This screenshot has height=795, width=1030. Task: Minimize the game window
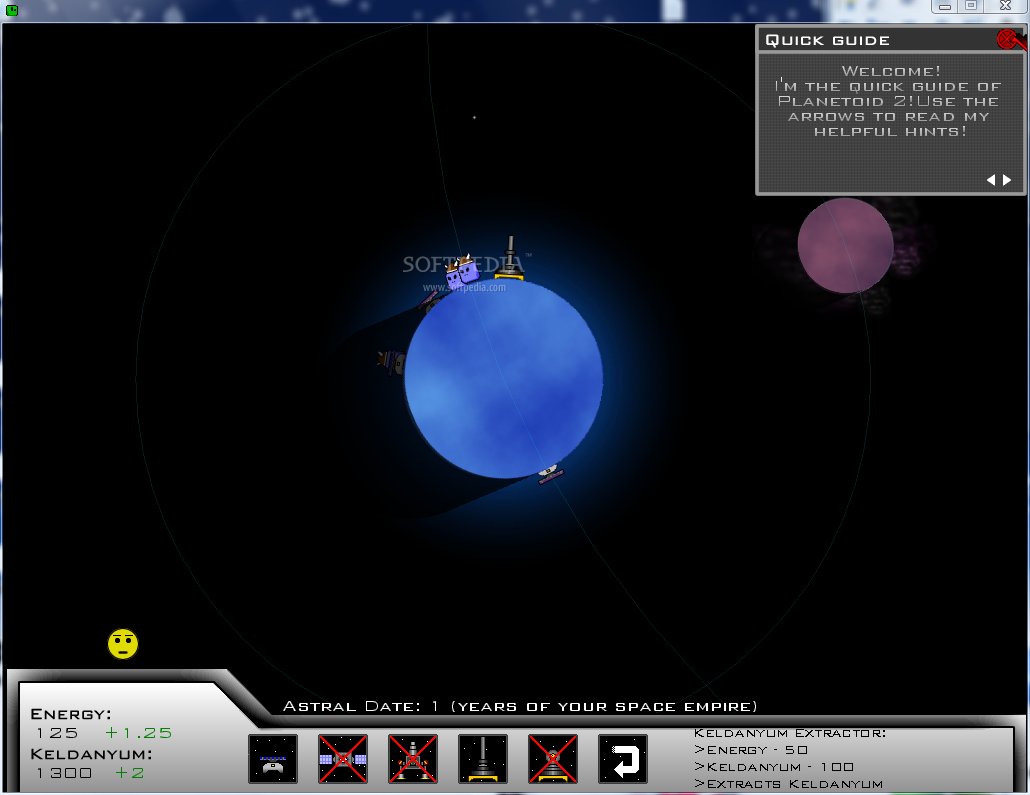click(945, 6)
